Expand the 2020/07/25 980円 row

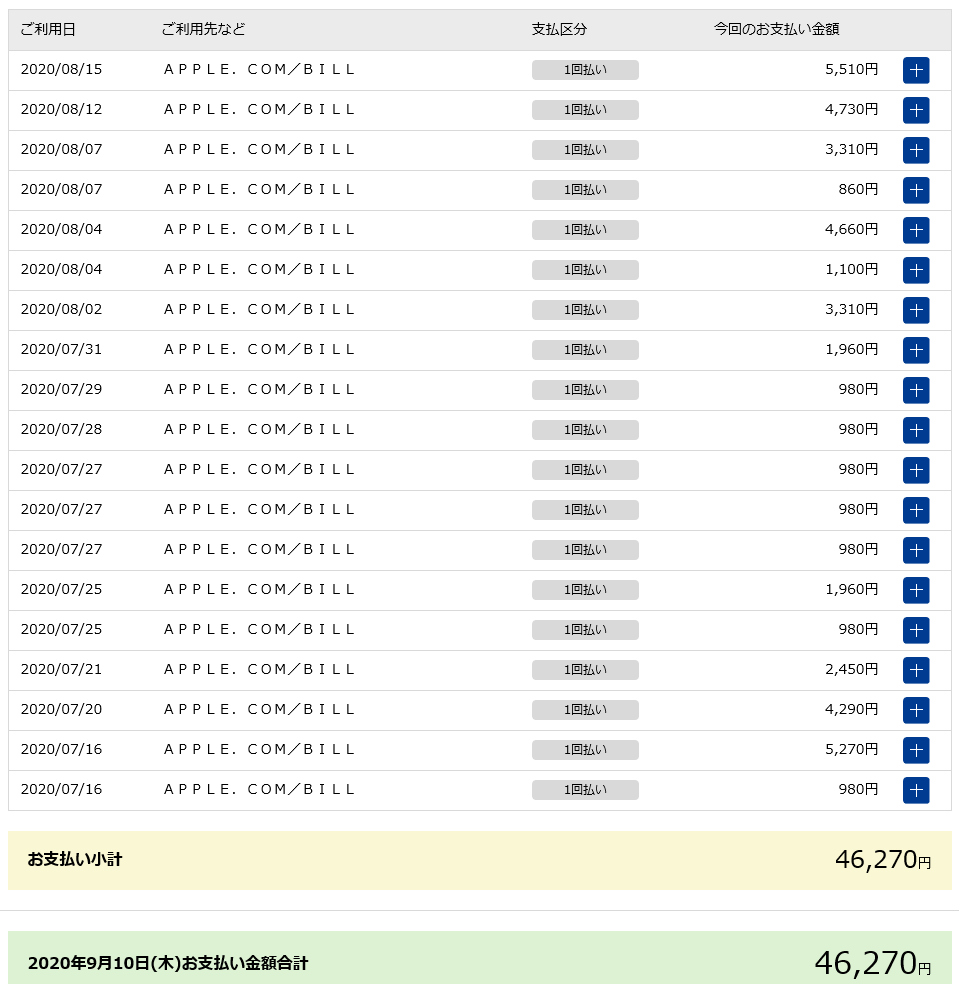pyautogui.click(x=916, y=630)
